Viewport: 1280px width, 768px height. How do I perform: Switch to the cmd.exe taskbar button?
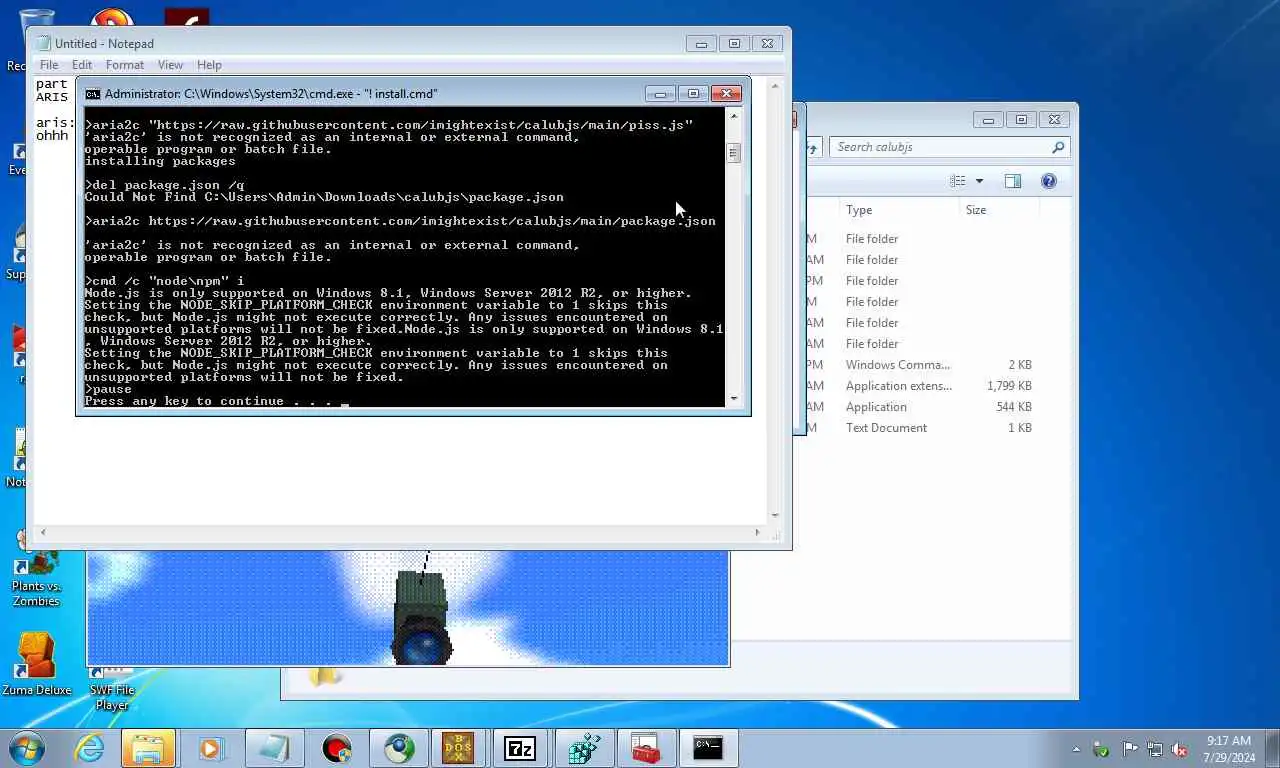tap(707, 748)
